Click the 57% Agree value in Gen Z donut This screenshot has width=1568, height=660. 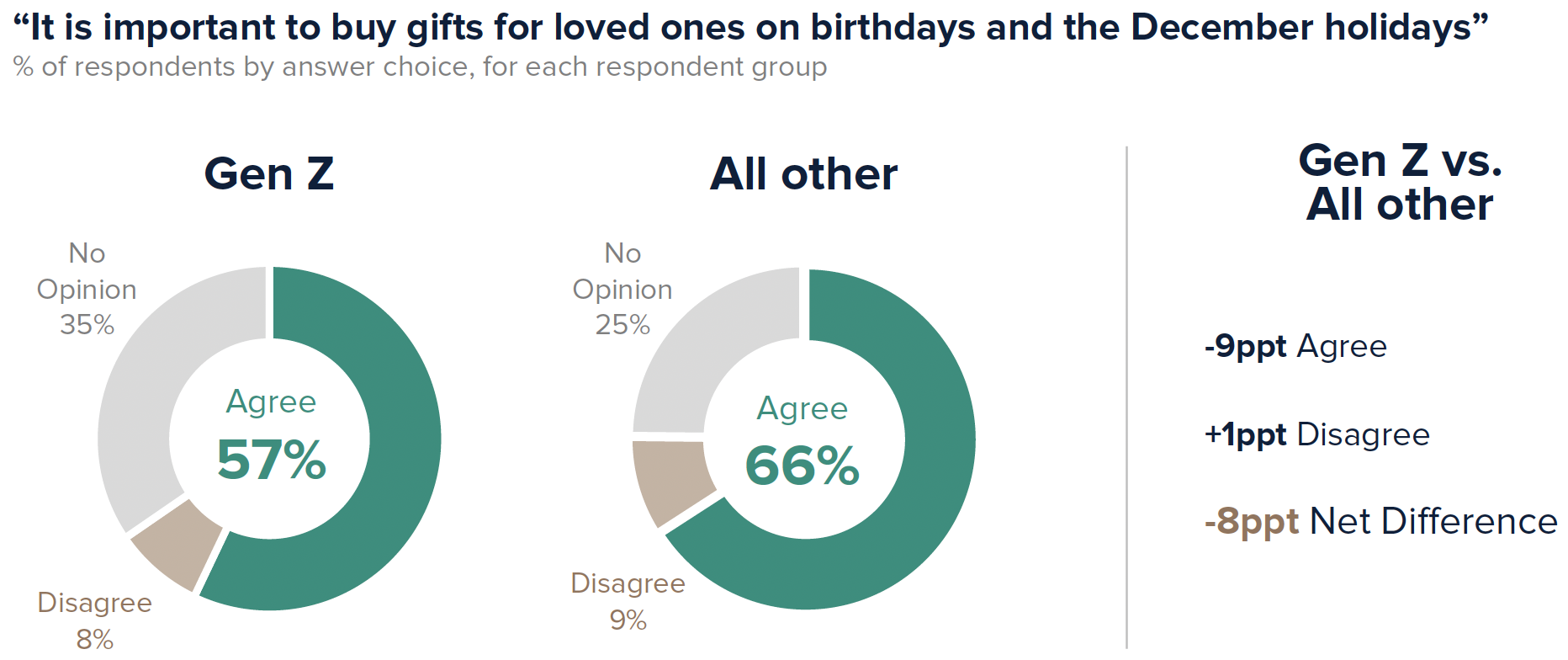pos(271,460)
